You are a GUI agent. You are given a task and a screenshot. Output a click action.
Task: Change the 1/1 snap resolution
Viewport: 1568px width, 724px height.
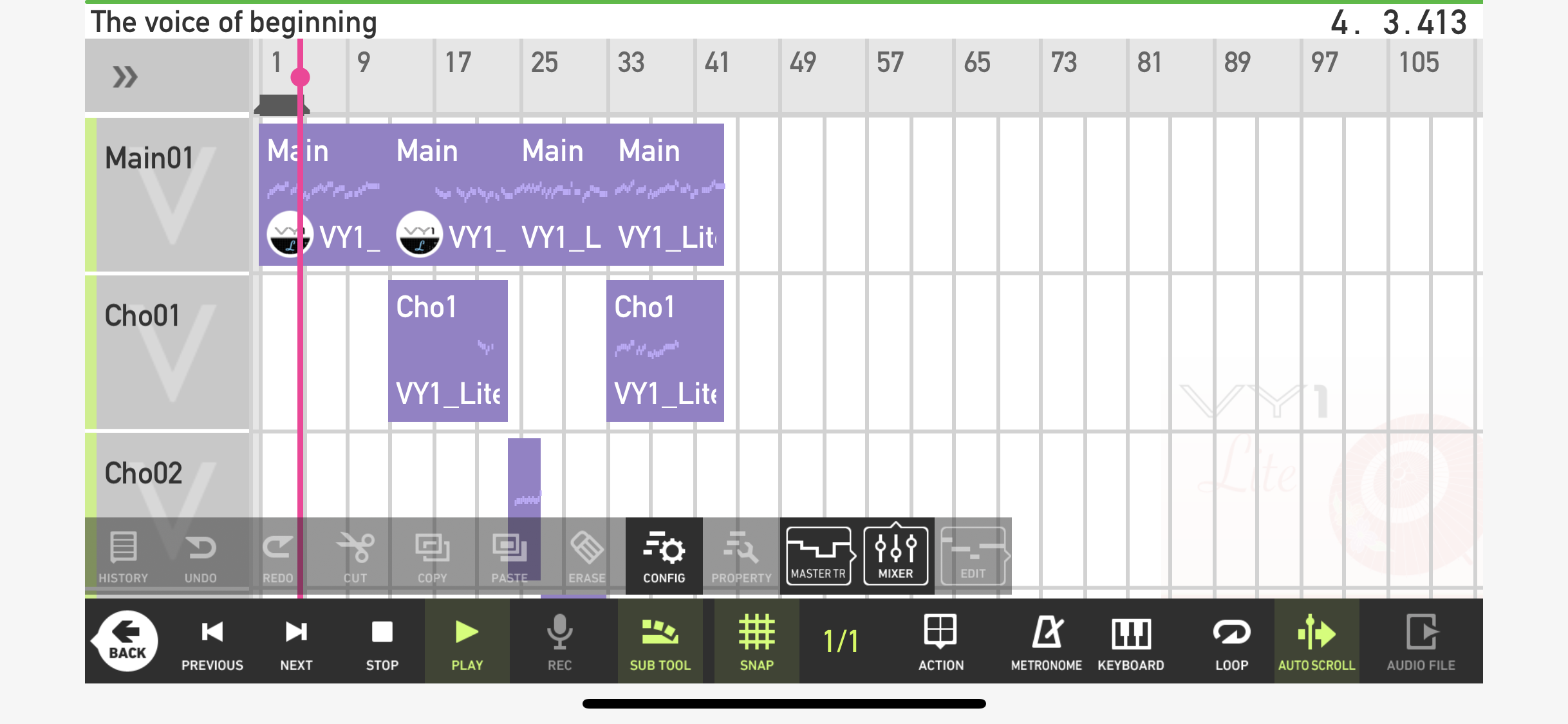[841, 642]
